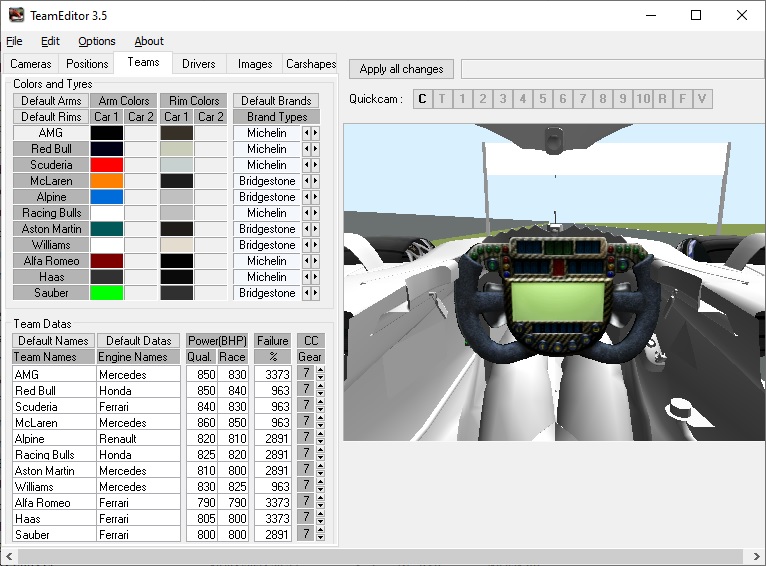Edit Alpine race power 810
Viewport: 766px width, 566px height.
click(233, 439)
